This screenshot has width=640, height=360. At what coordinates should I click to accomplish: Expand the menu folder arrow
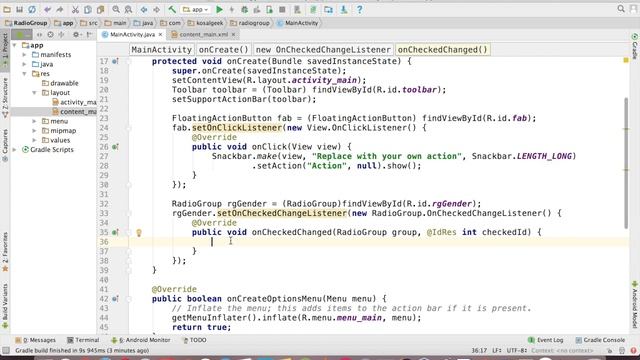(x=35, y=121)
